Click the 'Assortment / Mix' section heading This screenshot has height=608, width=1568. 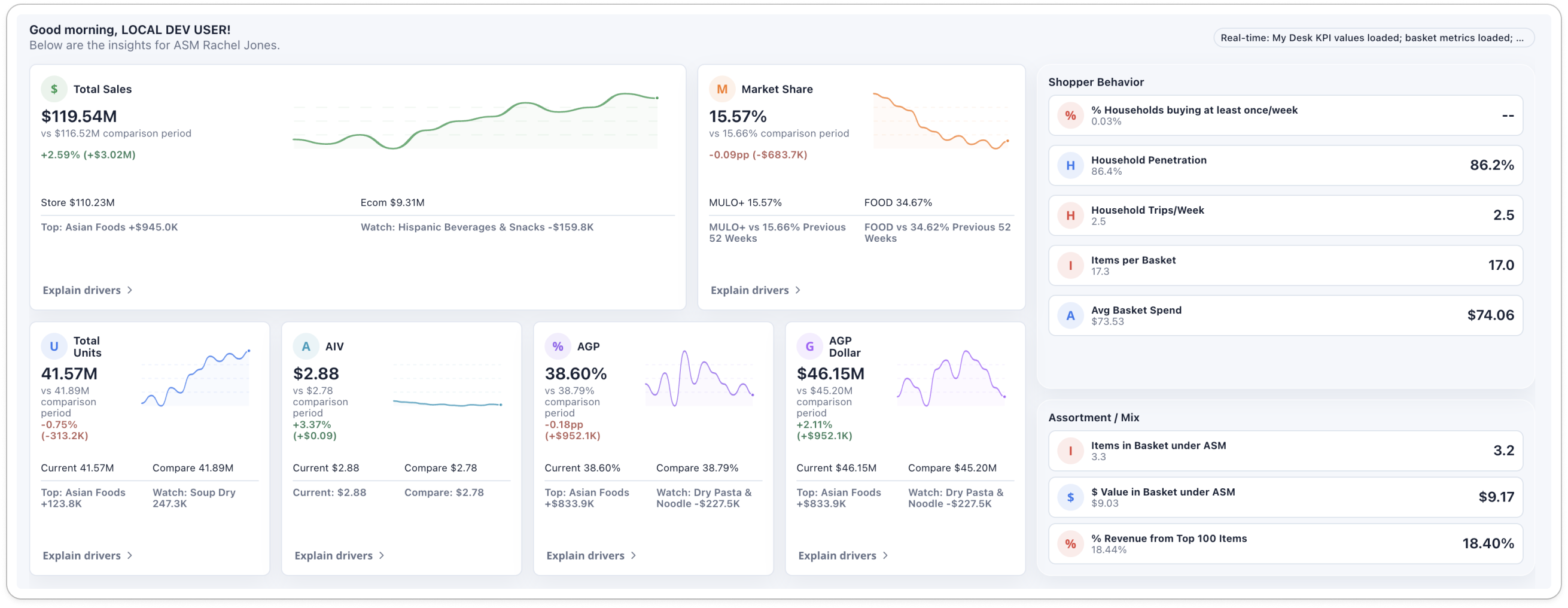(1093, 418)
